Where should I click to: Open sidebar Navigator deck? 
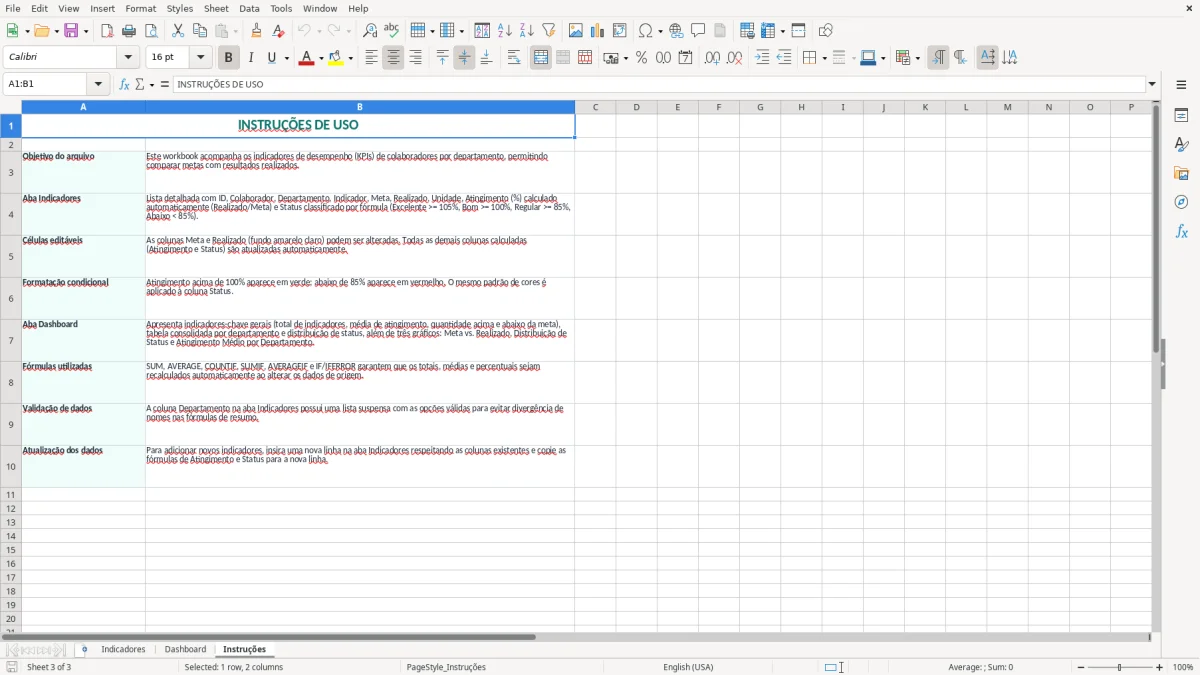pos(1181,202)
